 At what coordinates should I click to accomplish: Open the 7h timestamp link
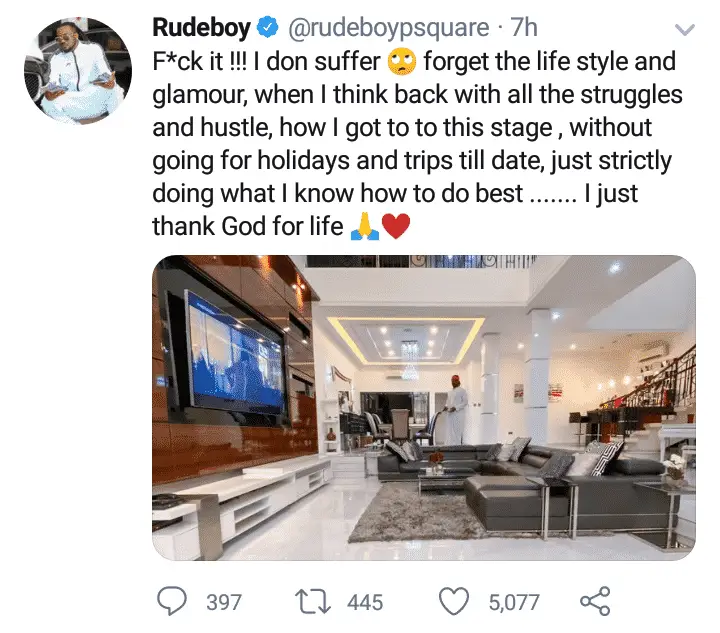[524, 27]
